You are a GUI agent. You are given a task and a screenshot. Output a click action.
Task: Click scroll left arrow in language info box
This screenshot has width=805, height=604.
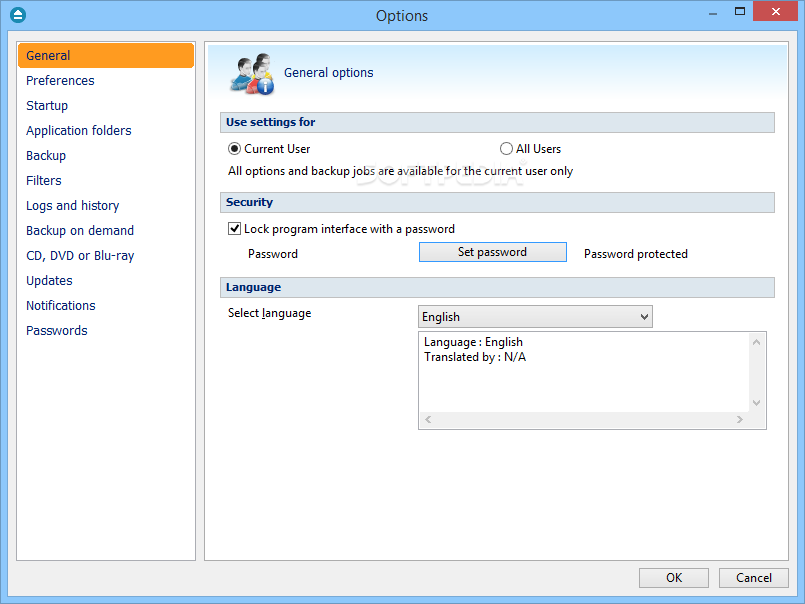428,420
